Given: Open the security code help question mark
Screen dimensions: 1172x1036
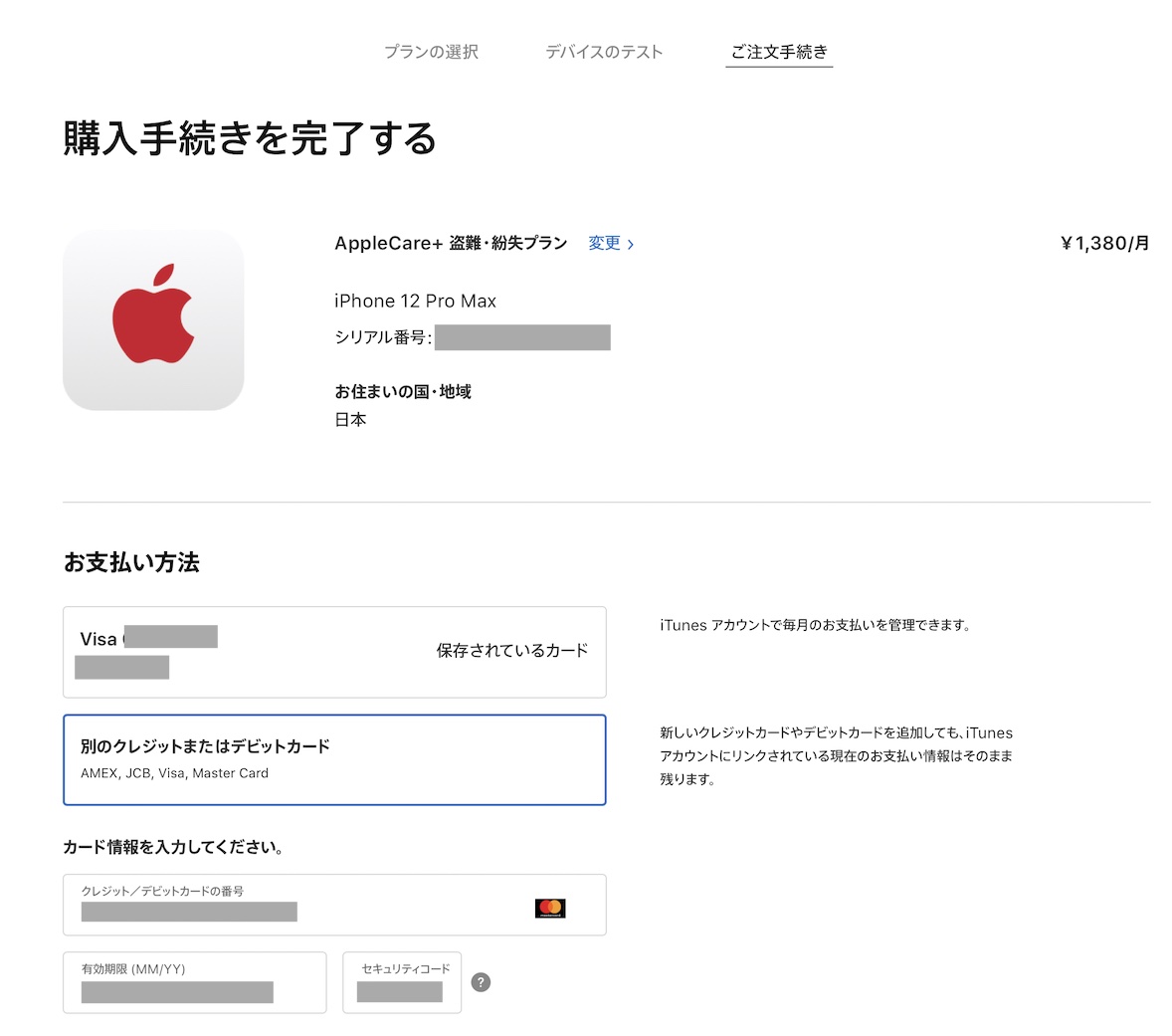Looking at the screenshot, I should point(481,982).
